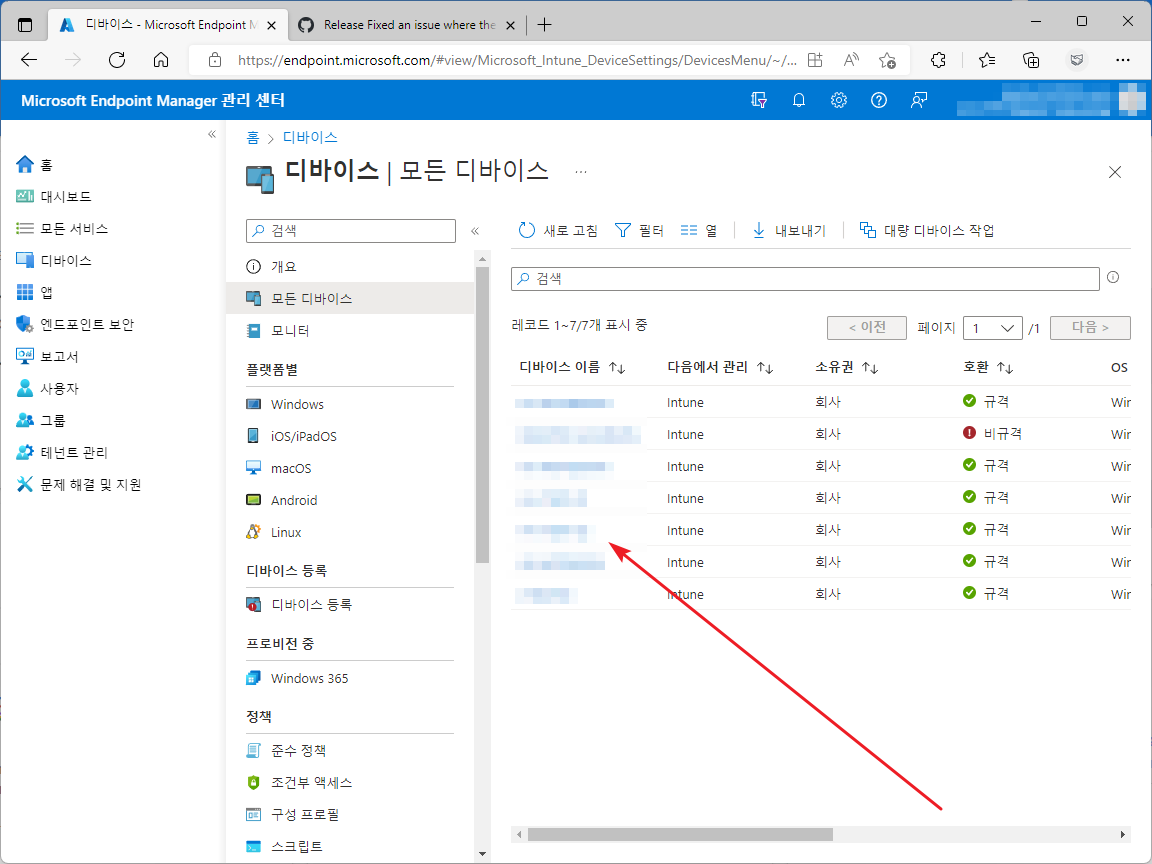Click the horizontal scrollbar under the table
The width and height of the screenshot is (1152, 864).
(680, 835)
